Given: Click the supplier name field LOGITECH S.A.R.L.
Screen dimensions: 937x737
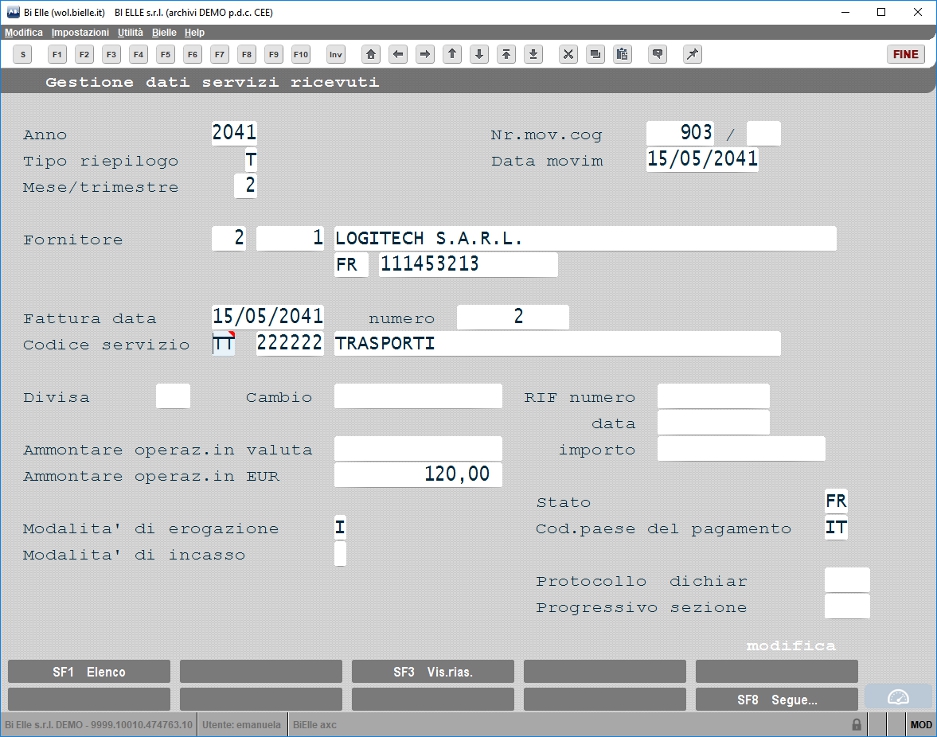Looking at the screenshot, I should point(585,238).
